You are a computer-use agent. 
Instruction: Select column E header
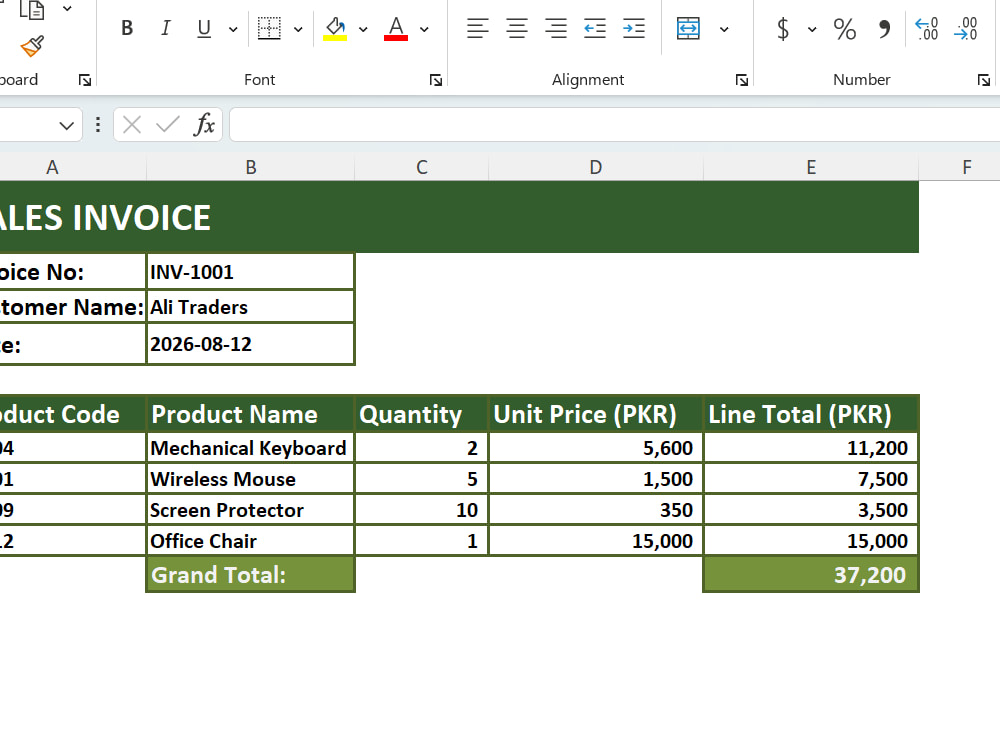[811, 167]
